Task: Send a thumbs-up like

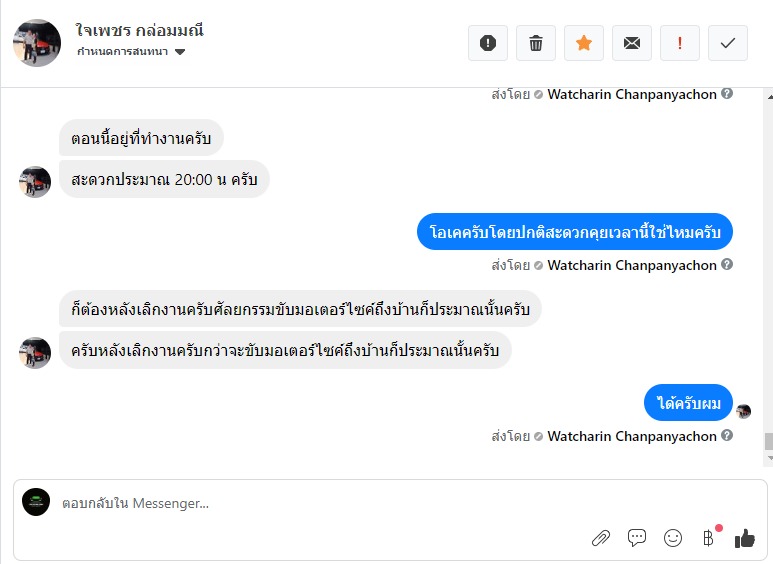Action: tap(744, 538)
